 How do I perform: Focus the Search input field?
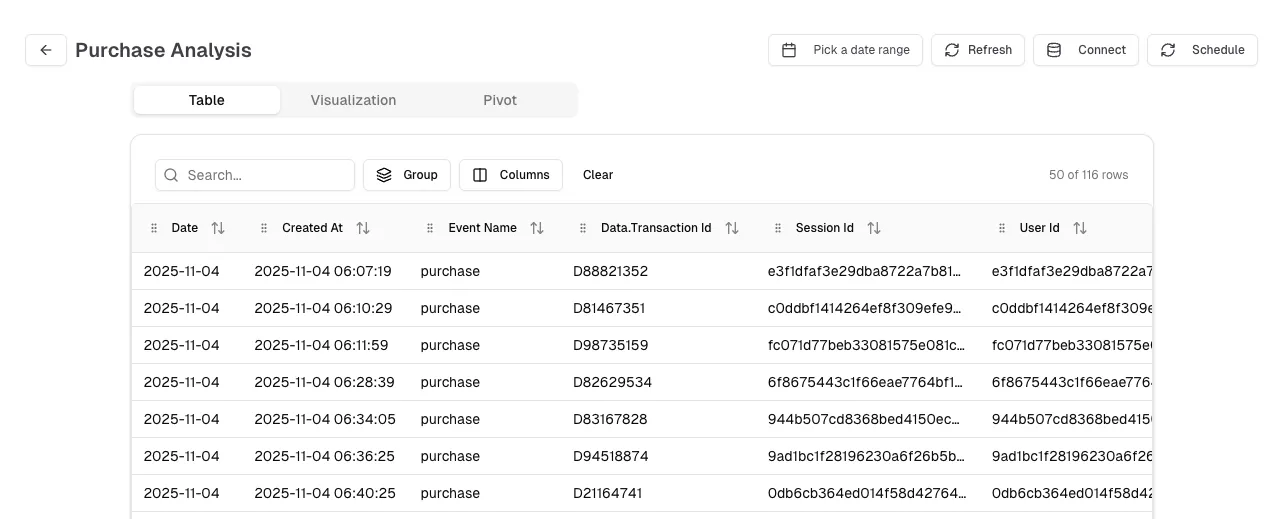click(x=255, y=175)
